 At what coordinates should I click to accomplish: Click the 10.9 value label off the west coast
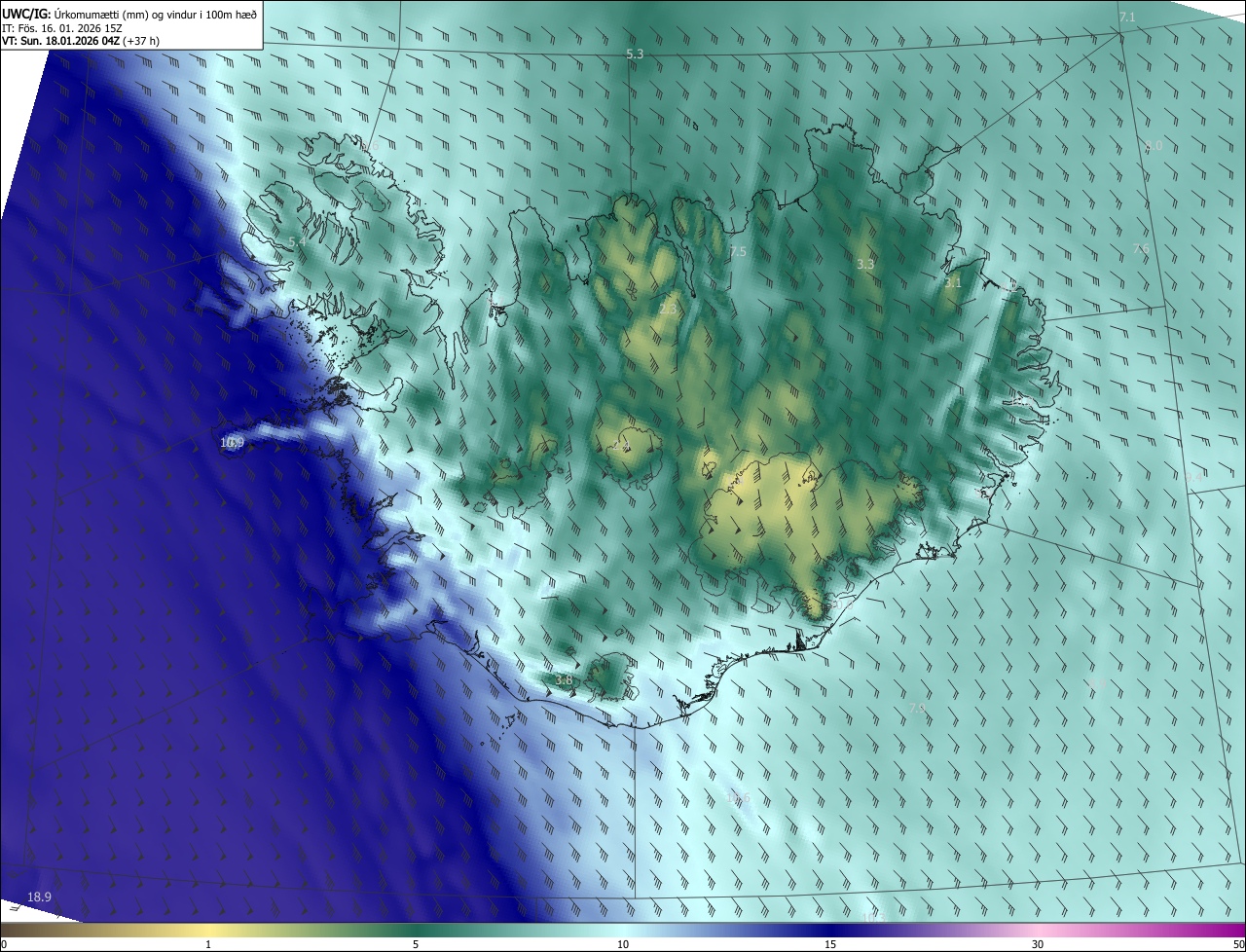coord(232,443)
